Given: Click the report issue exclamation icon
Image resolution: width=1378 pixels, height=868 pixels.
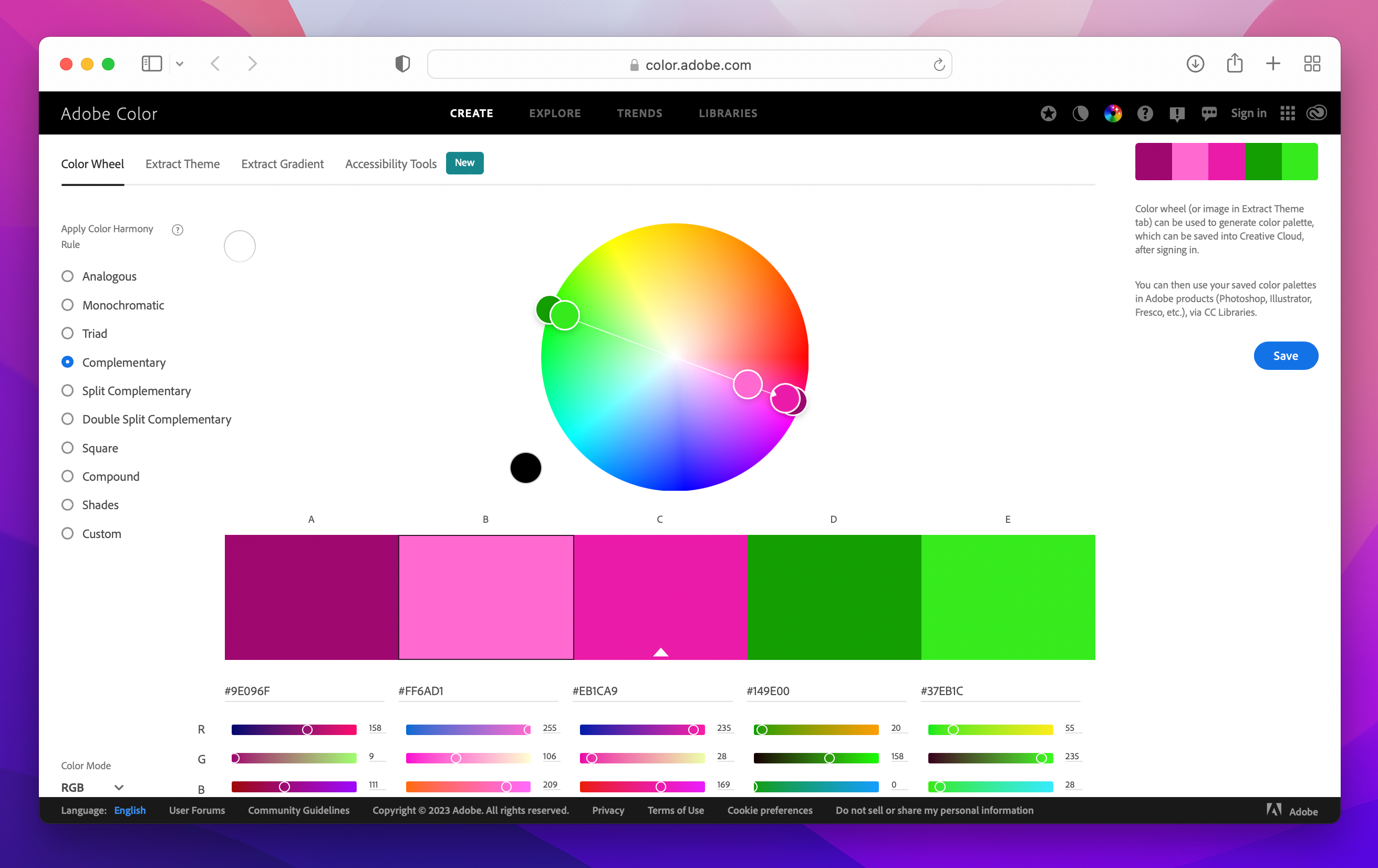Looking at the screenshot, I should tap(1177, 113).
